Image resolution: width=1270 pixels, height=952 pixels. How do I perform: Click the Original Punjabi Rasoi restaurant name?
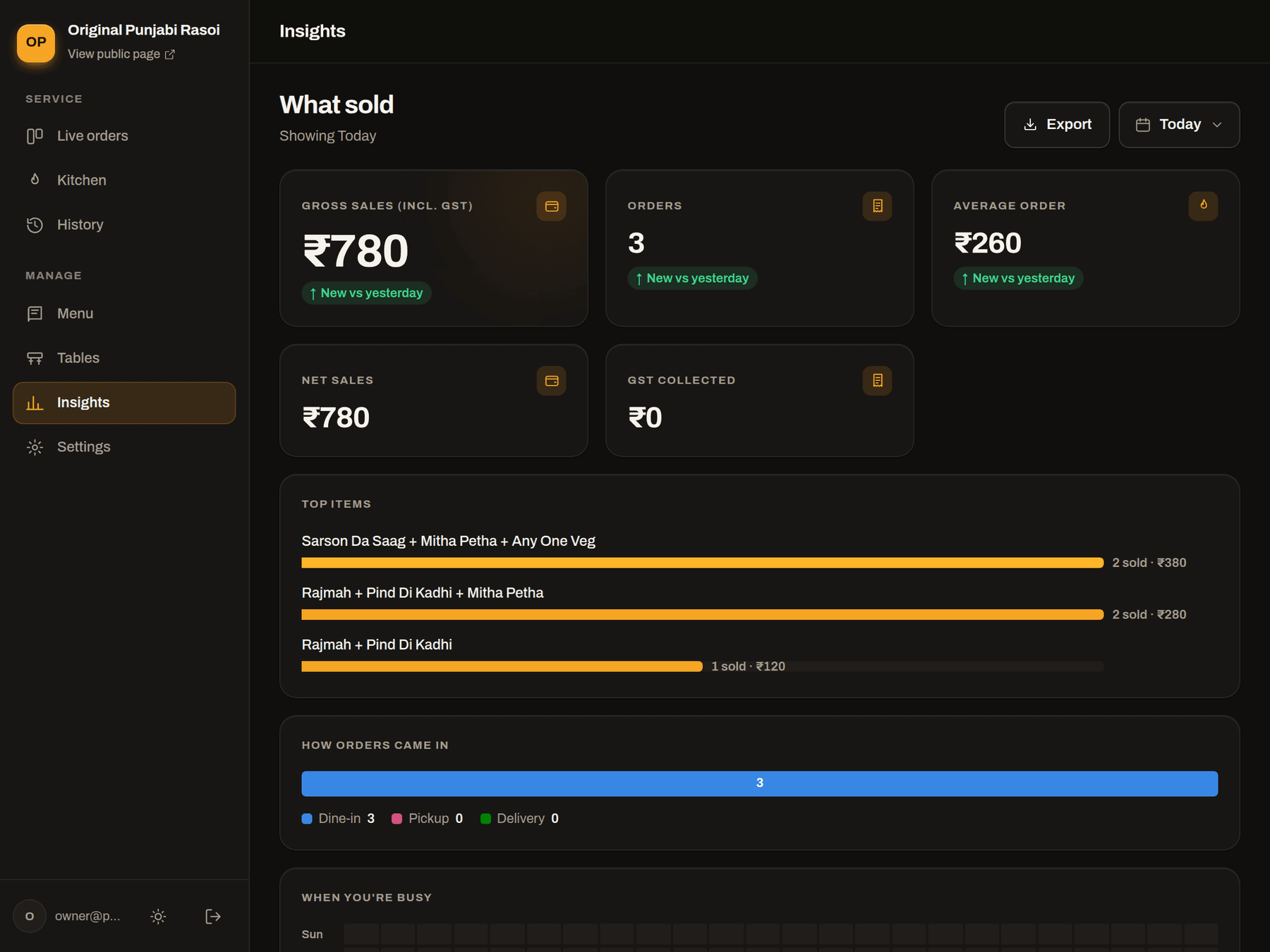tap(144, 30)
